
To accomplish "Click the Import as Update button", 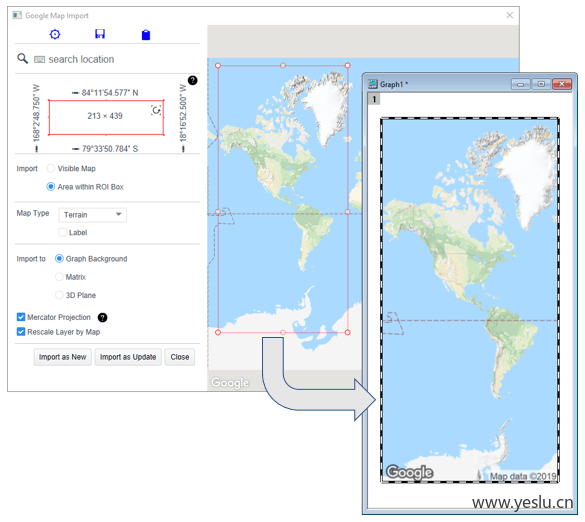I will click(x=128, y=357).
